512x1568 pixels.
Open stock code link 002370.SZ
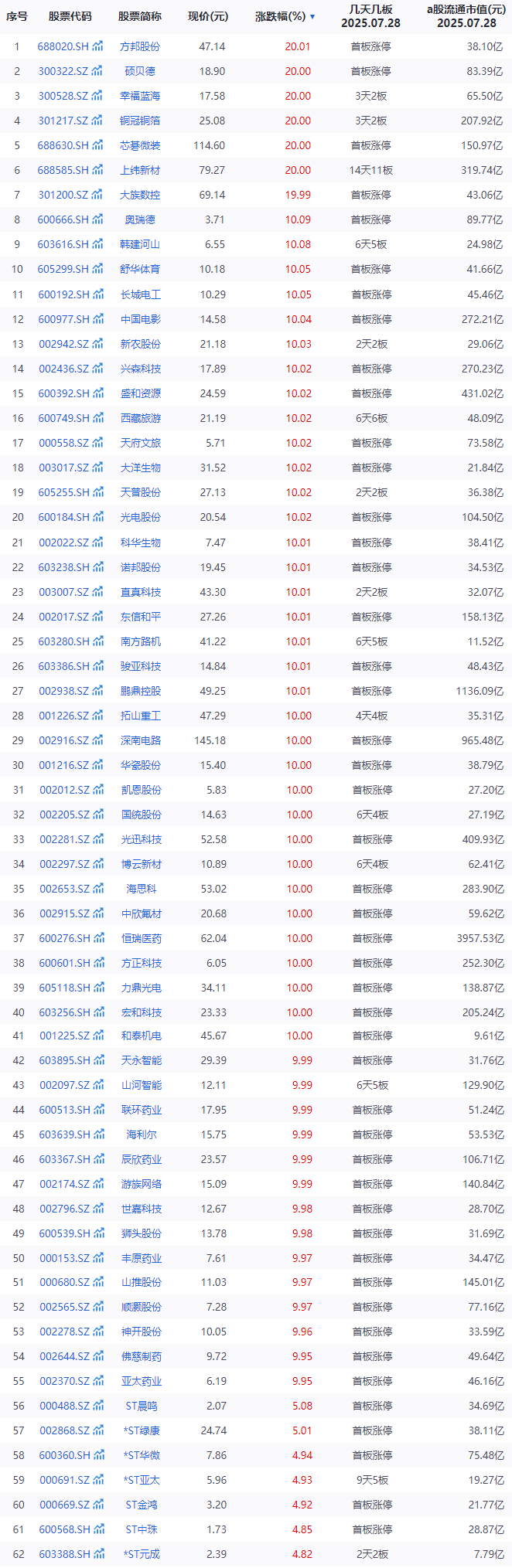(x=64, y=1381)
